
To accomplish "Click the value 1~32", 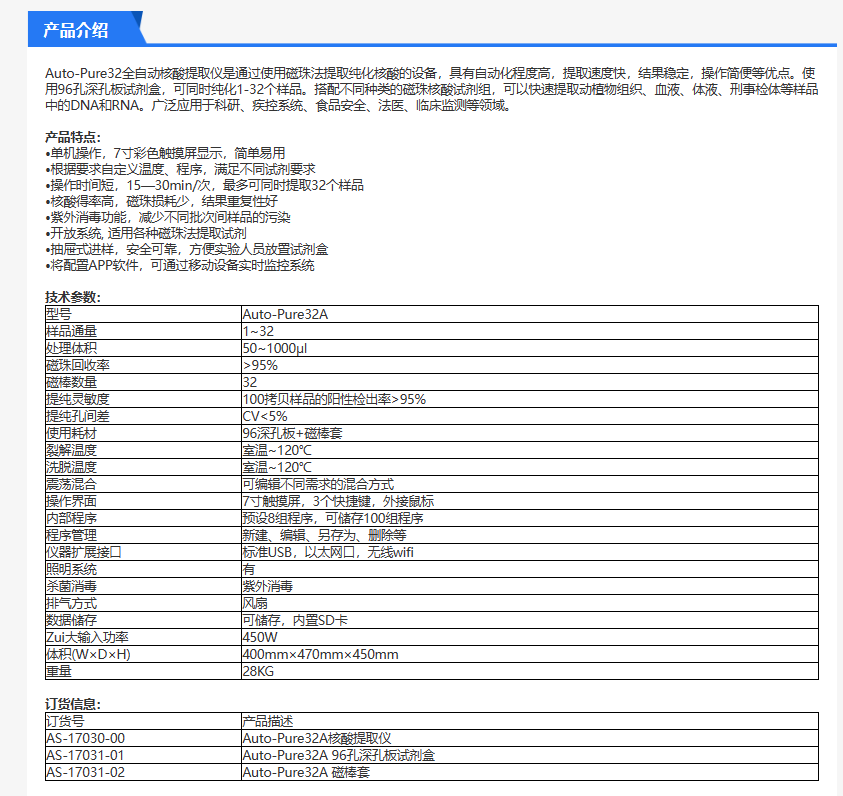I will 258,331.
